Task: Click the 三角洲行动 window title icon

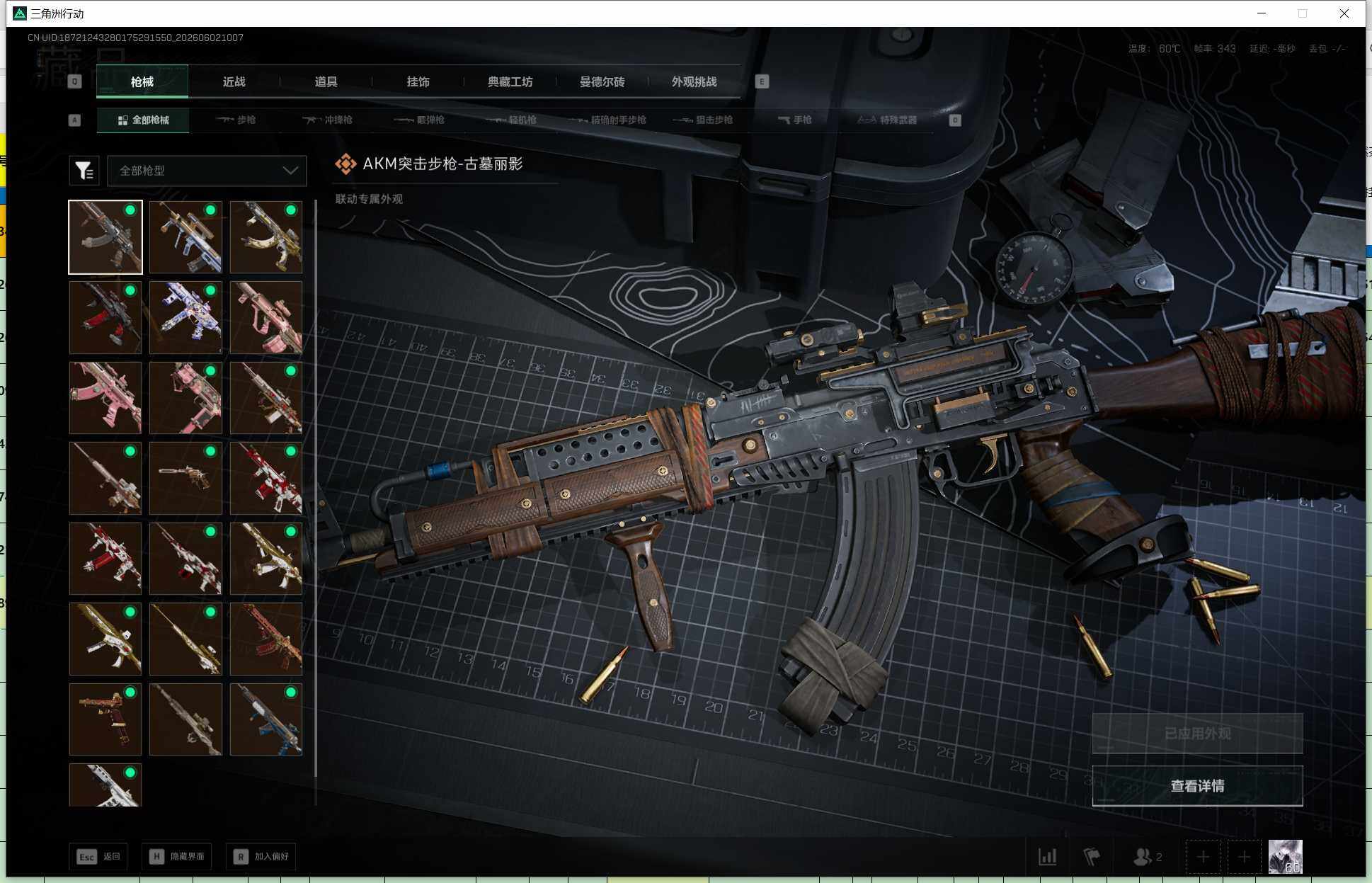Action: click(x=20, y=13)
